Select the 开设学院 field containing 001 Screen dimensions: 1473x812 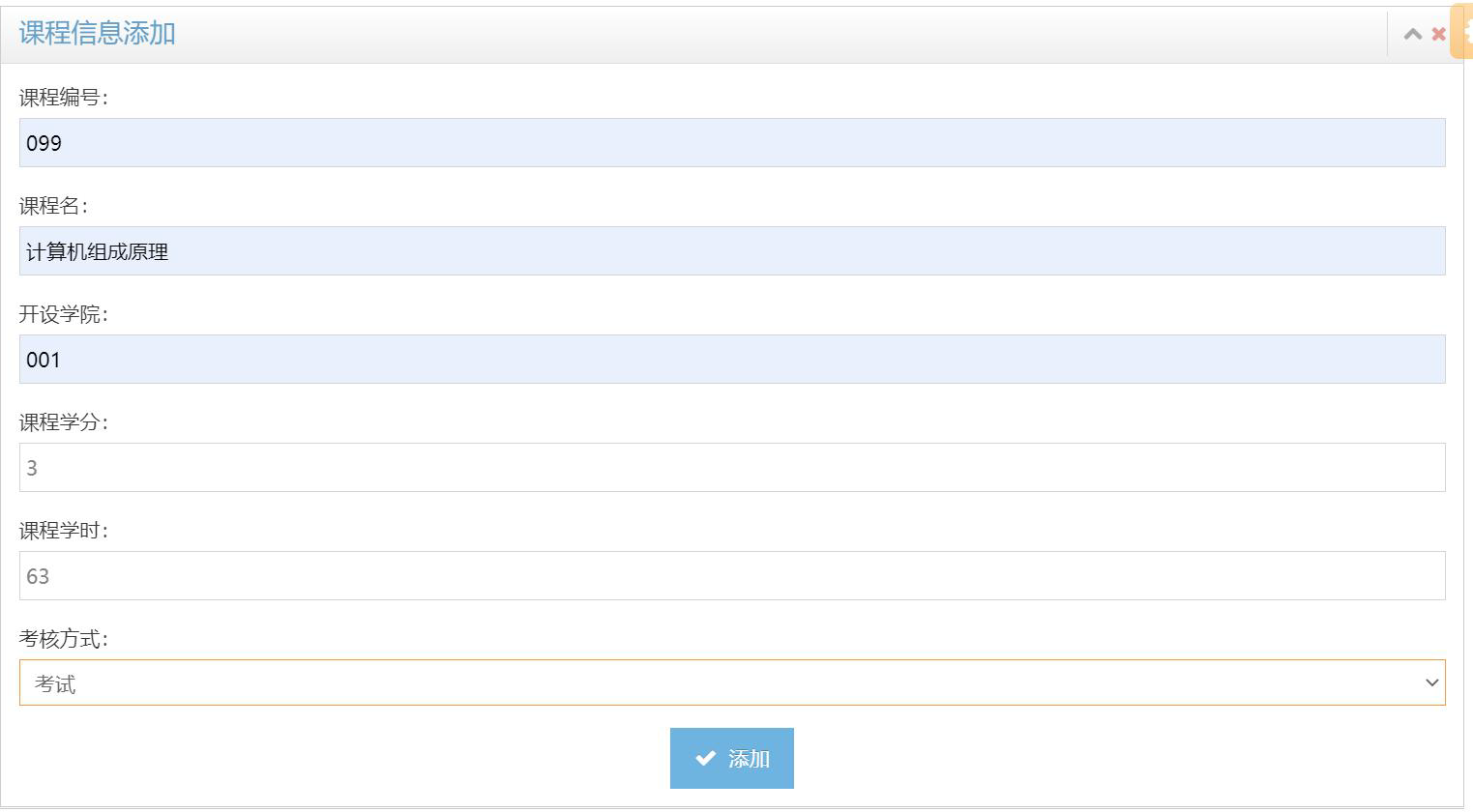732,360
